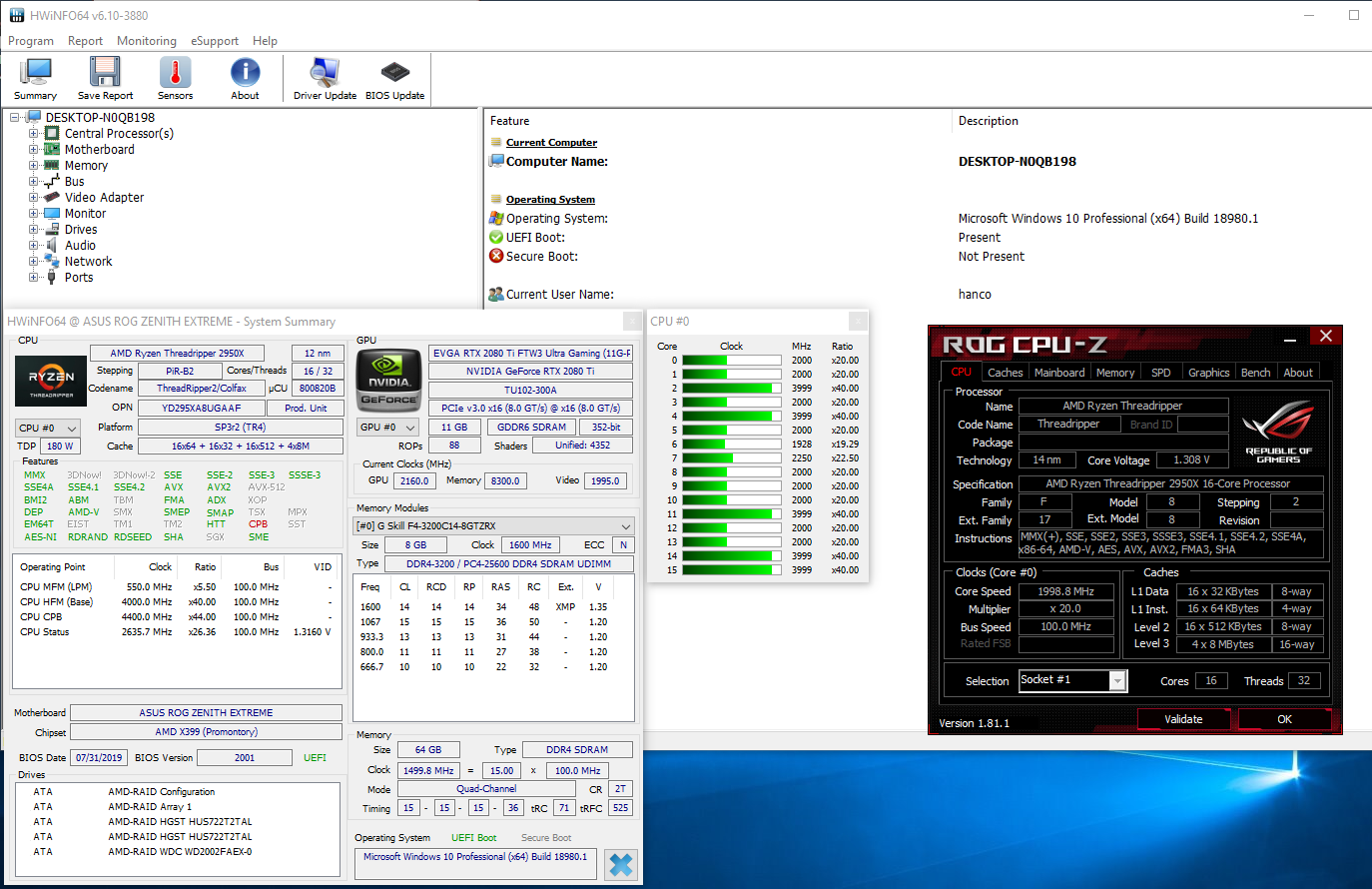Open the Report menu
Image resolution: width=1372 pixels, height=889 pixels.
[85, 41]
